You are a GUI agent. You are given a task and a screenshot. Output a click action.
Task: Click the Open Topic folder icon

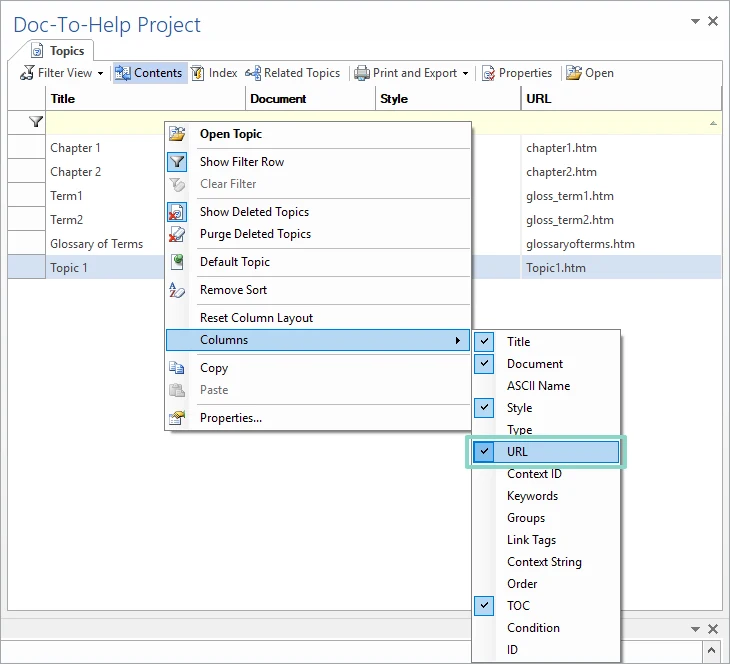[177, 134]
